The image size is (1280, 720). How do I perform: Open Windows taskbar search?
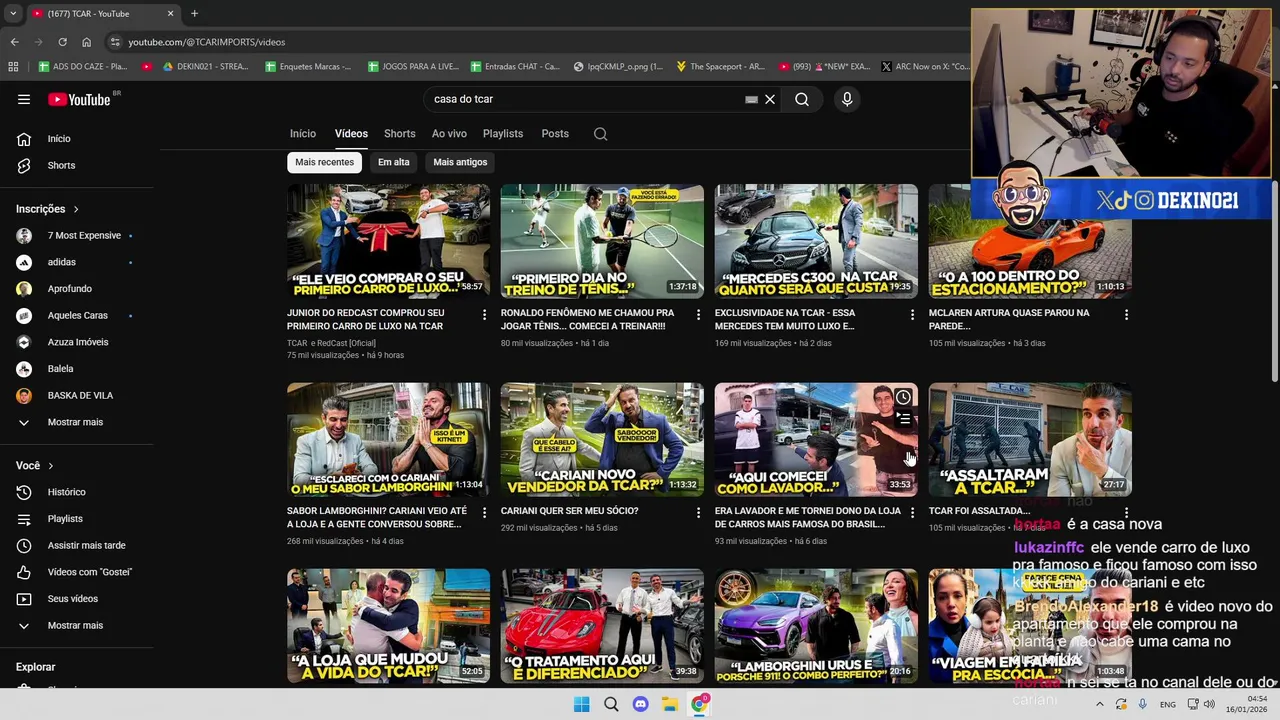[611, 704]
